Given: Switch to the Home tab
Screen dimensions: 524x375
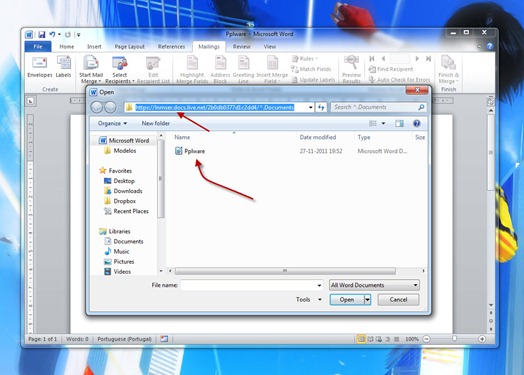Looking at the screenshot, I should (x=67, y=47).
